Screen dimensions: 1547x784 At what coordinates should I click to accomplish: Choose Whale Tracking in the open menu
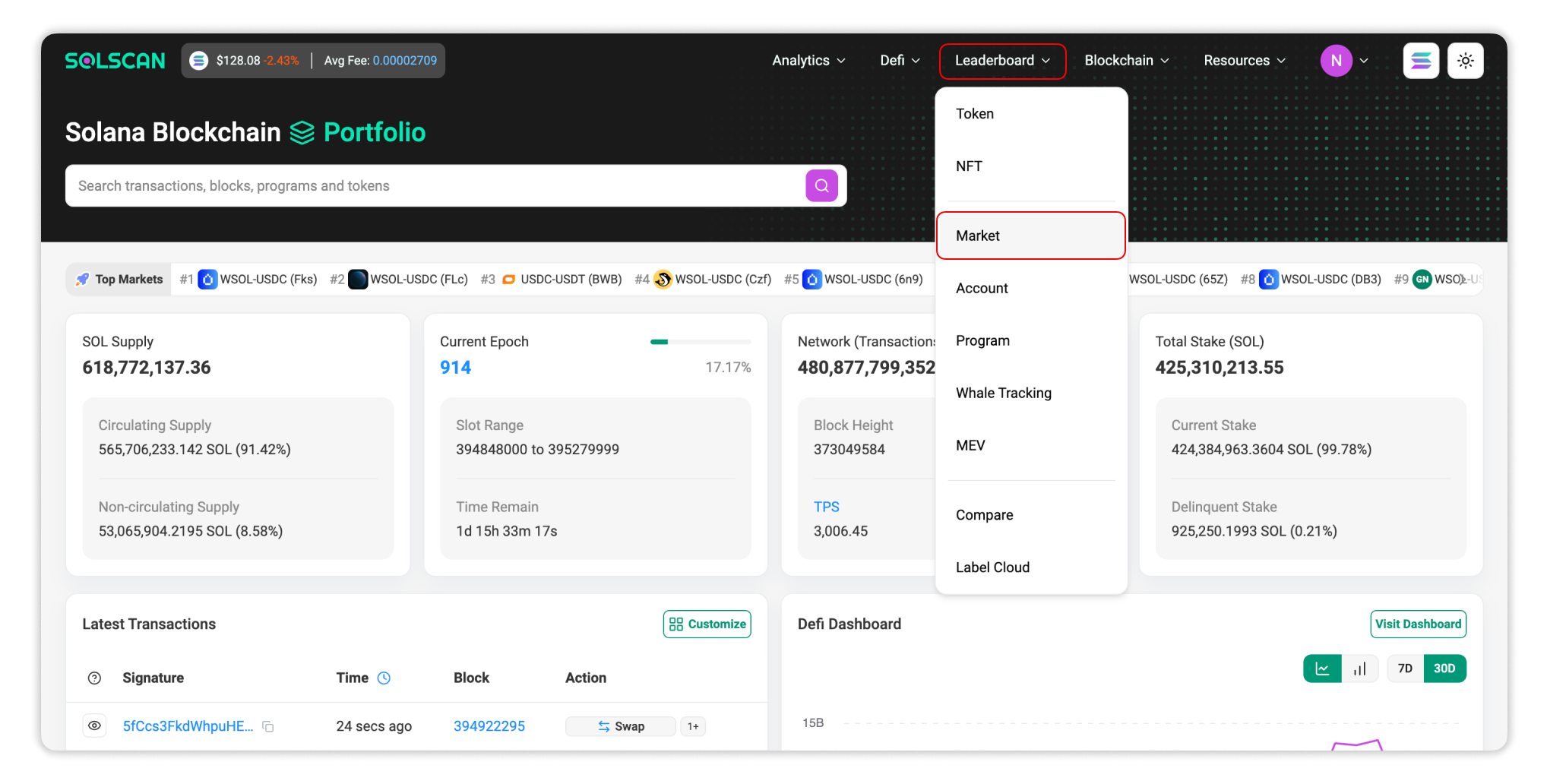1004,393
